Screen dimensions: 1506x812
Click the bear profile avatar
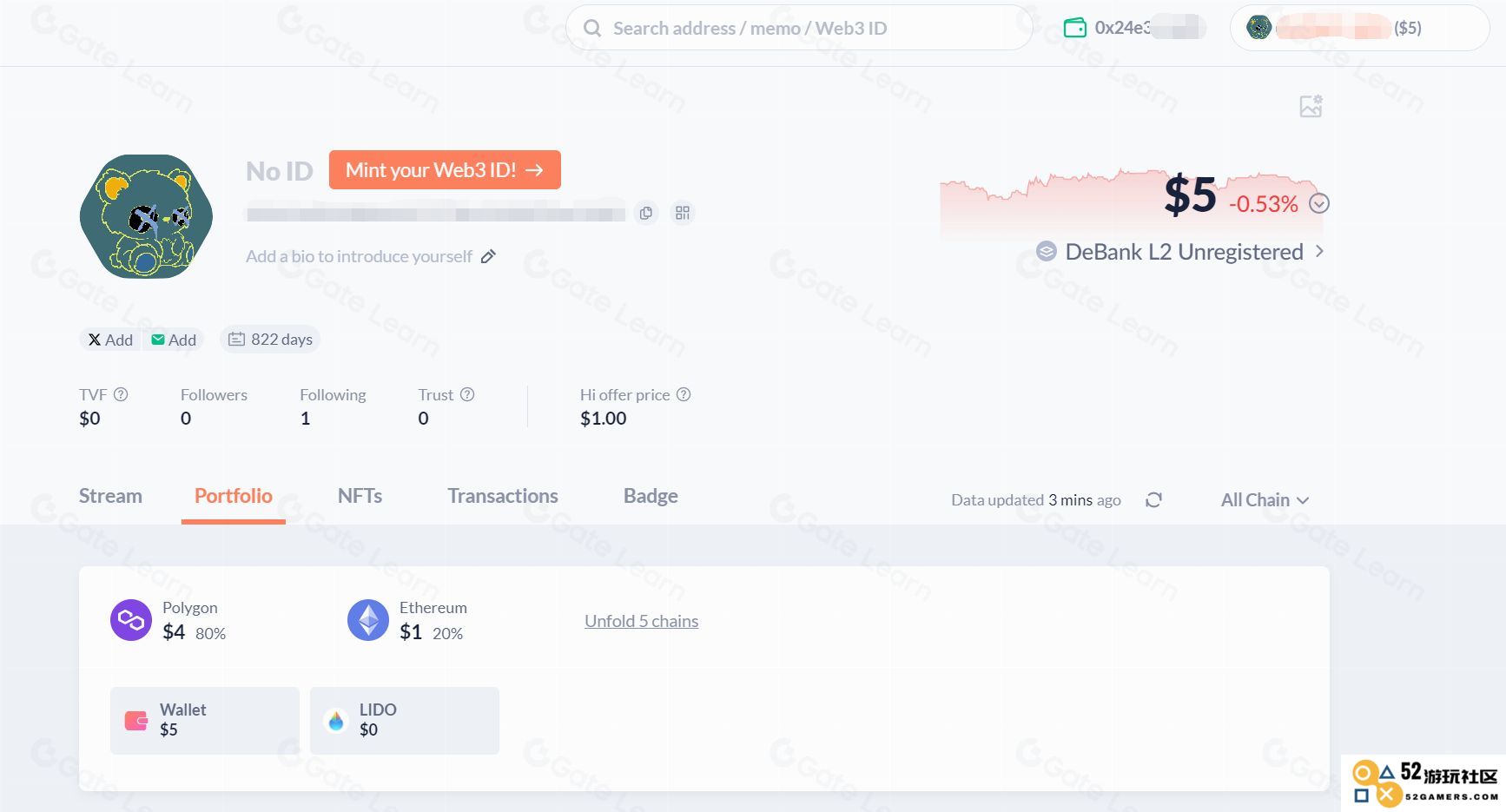(146, 216)
